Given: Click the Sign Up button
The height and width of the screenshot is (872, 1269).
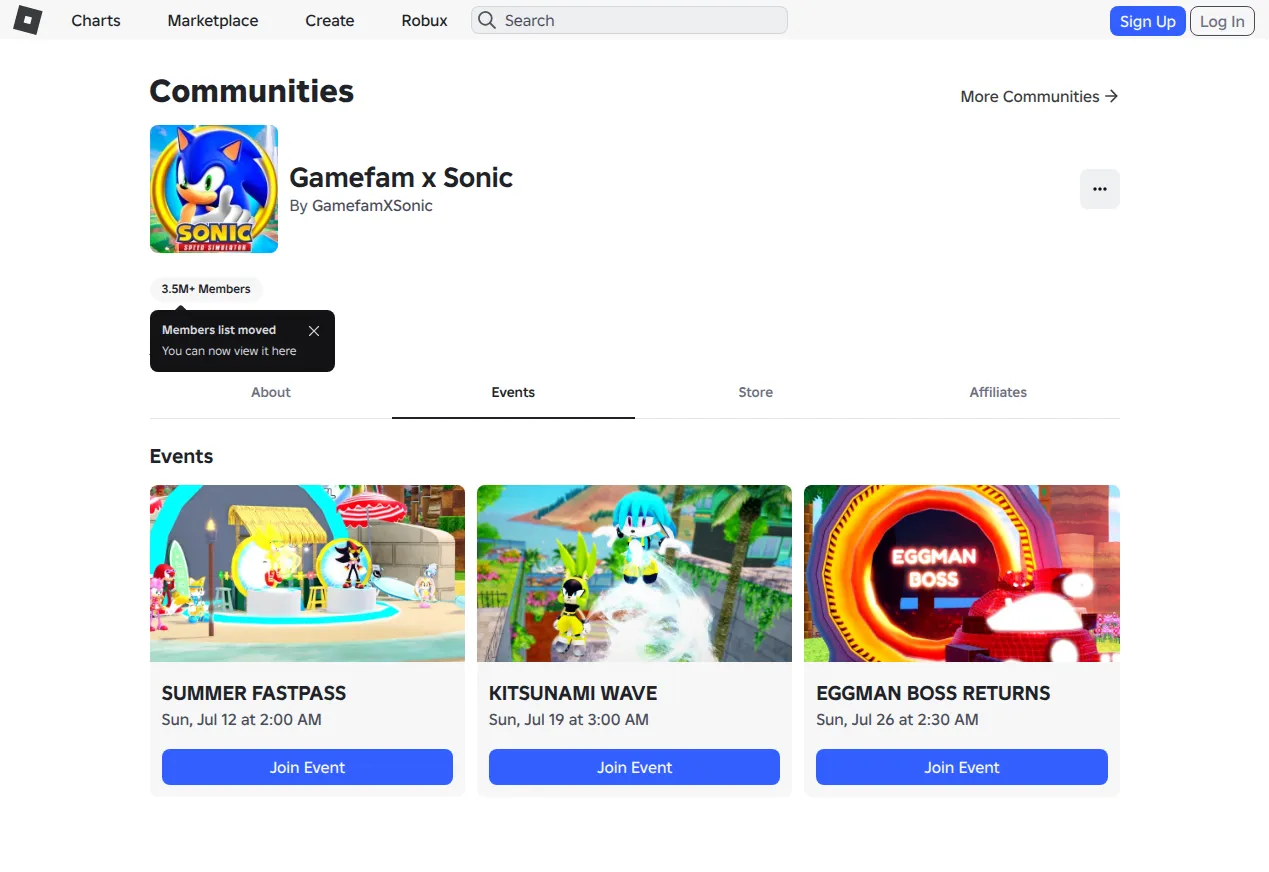Looking at the screenshot, I should point(1147,21).
